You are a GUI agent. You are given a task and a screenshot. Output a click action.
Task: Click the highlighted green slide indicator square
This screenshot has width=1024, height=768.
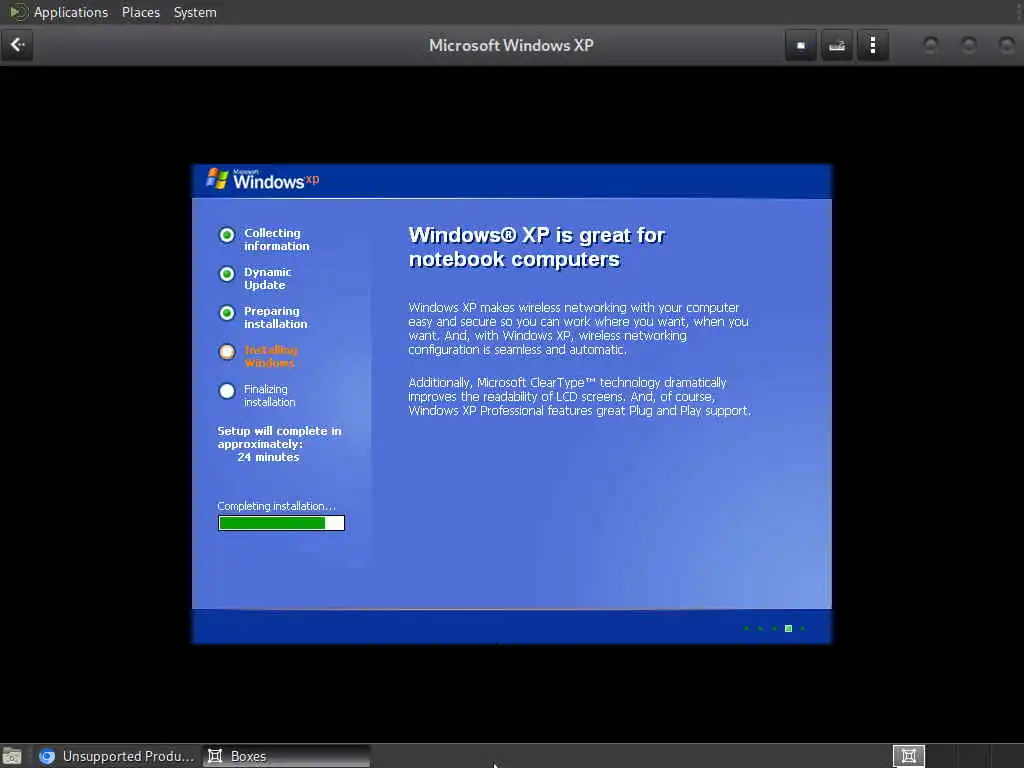[788, 628]
